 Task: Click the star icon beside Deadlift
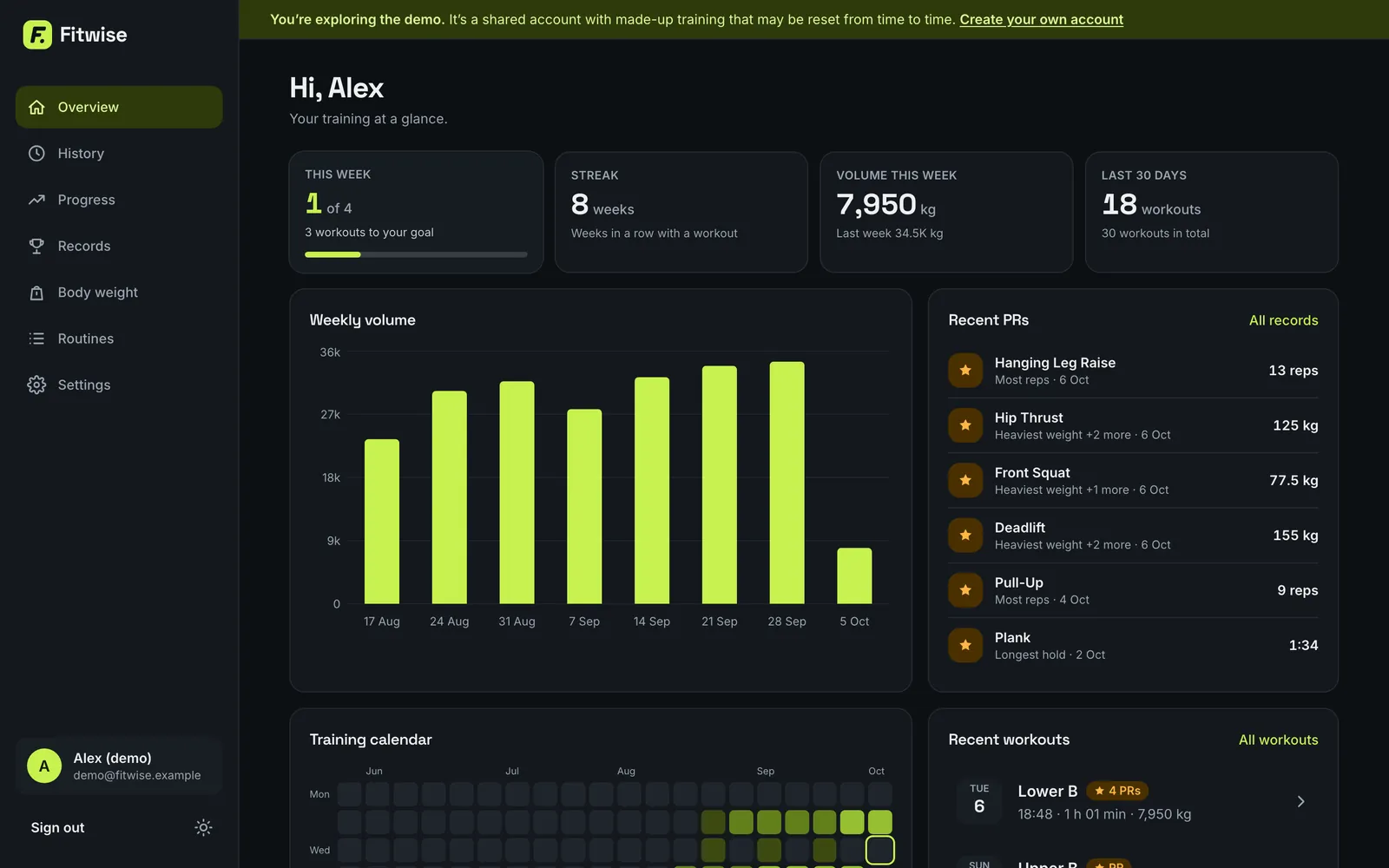coord(965,536)
